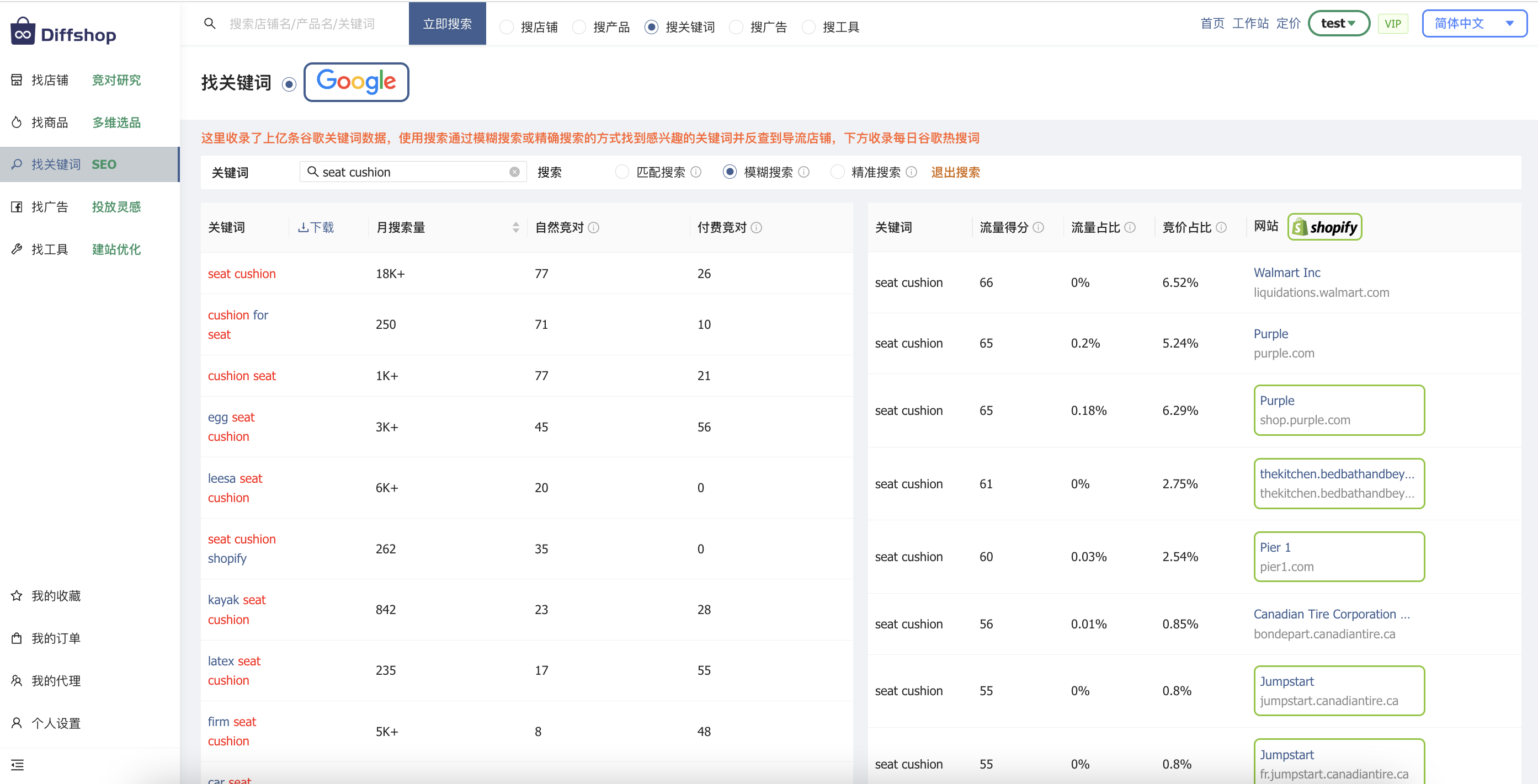
Task: Go to 首页 in top navigation
Action: pos(1212,23)
